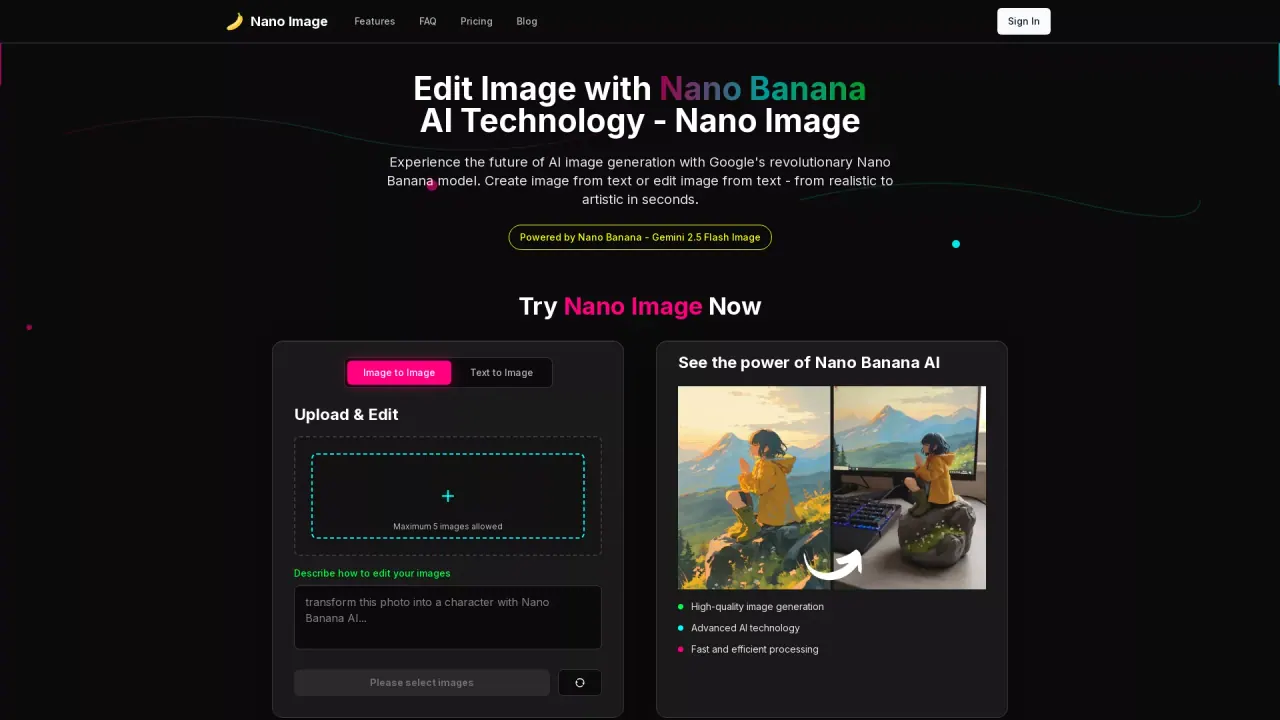Select the Image to Image tab
This screenshot has width=1280, height=720.
(399, 373)
